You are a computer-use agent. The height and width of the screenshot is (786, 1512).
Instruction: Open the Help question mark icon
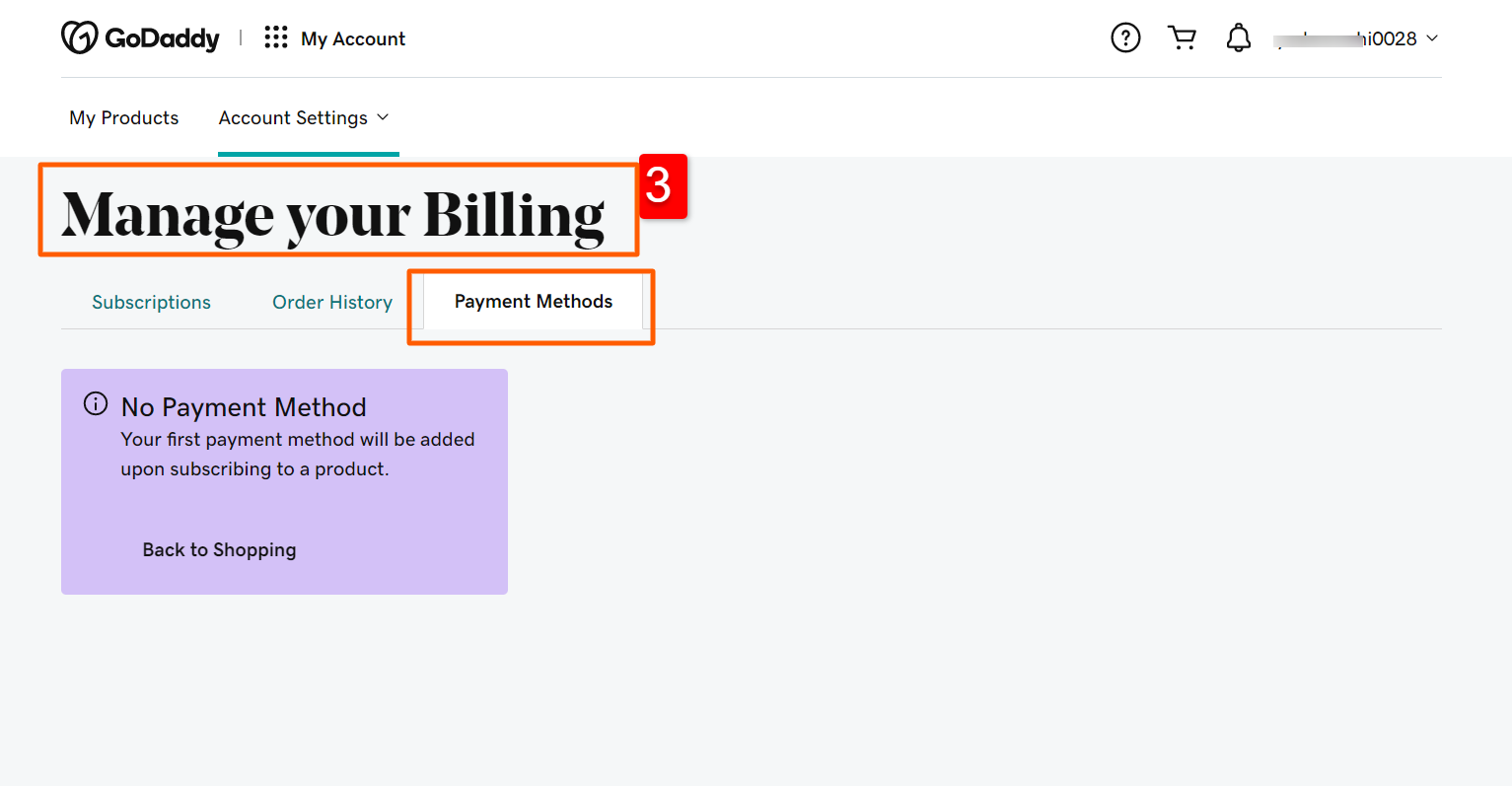coord(1124,37)
